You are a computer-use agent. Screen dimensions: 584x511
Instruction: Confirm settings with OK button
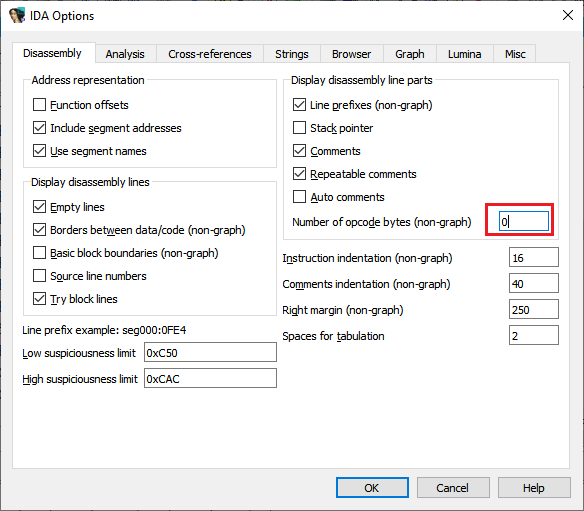372,488
